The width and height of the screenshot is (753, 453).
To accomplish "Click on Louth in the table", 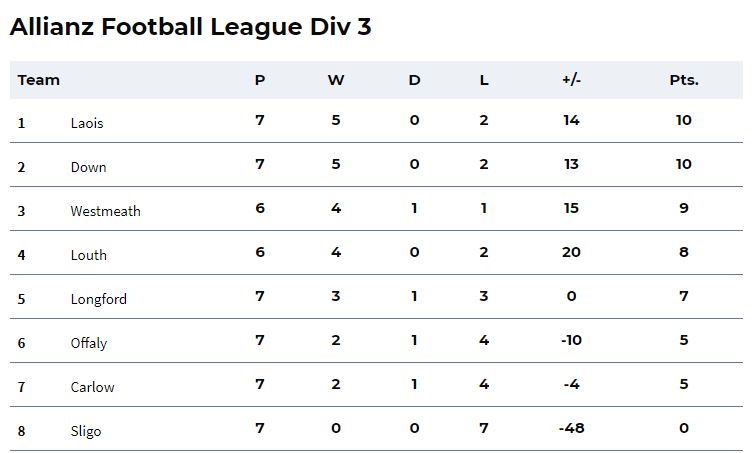I will (x=89, y=255).
